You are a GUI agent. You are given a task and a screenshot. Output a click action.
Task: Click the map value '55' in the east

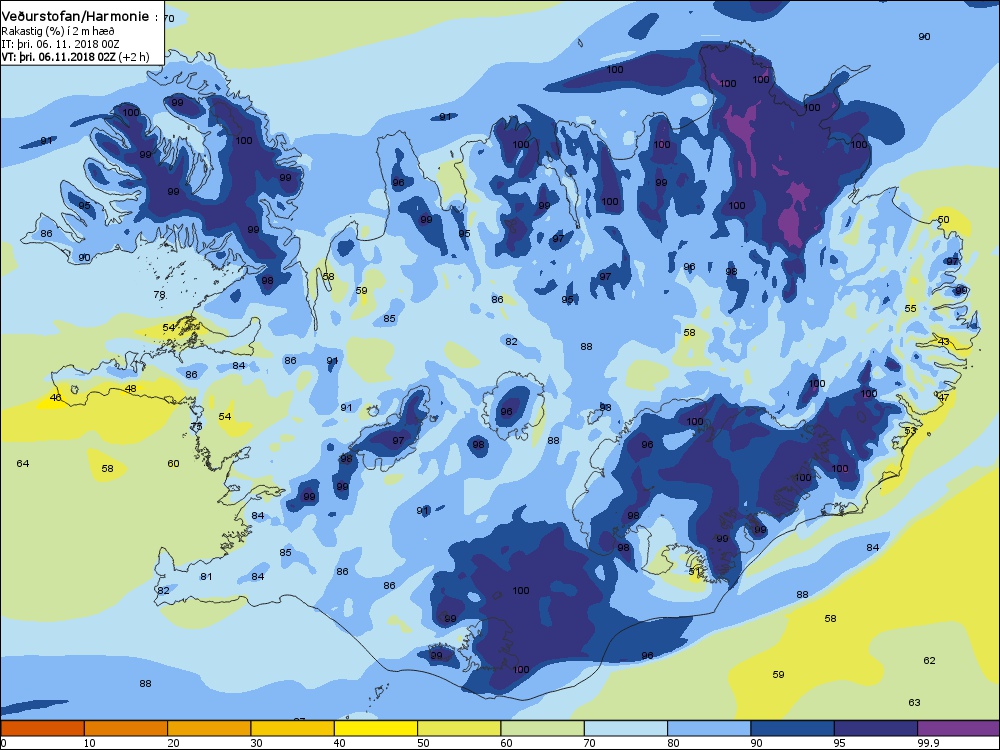(x=910, y=308)
